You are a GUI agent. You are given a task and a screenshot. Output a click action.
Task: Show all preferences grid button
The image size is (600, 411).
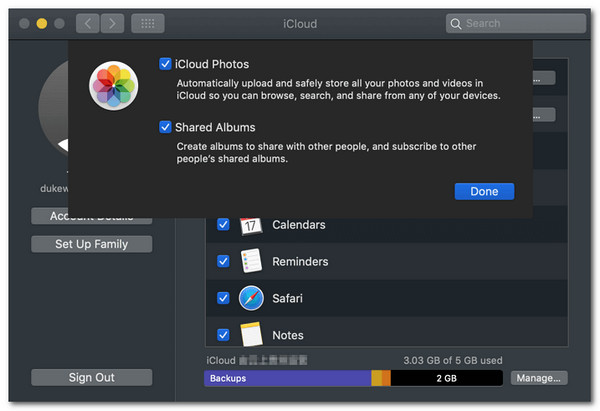[x=148, y=24]
